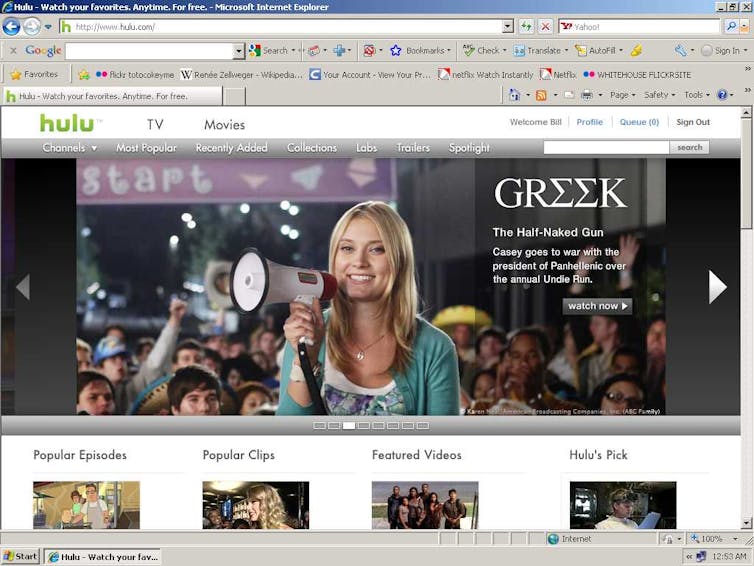This screenshot has height=566, width=754.
Task: Open Spotlight
Action: pos(469,148)
